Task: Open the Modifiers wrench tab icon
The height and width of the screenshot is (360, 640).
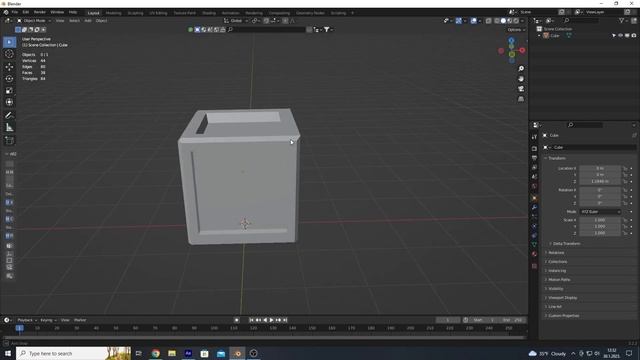Action: [x=534, y=207]
